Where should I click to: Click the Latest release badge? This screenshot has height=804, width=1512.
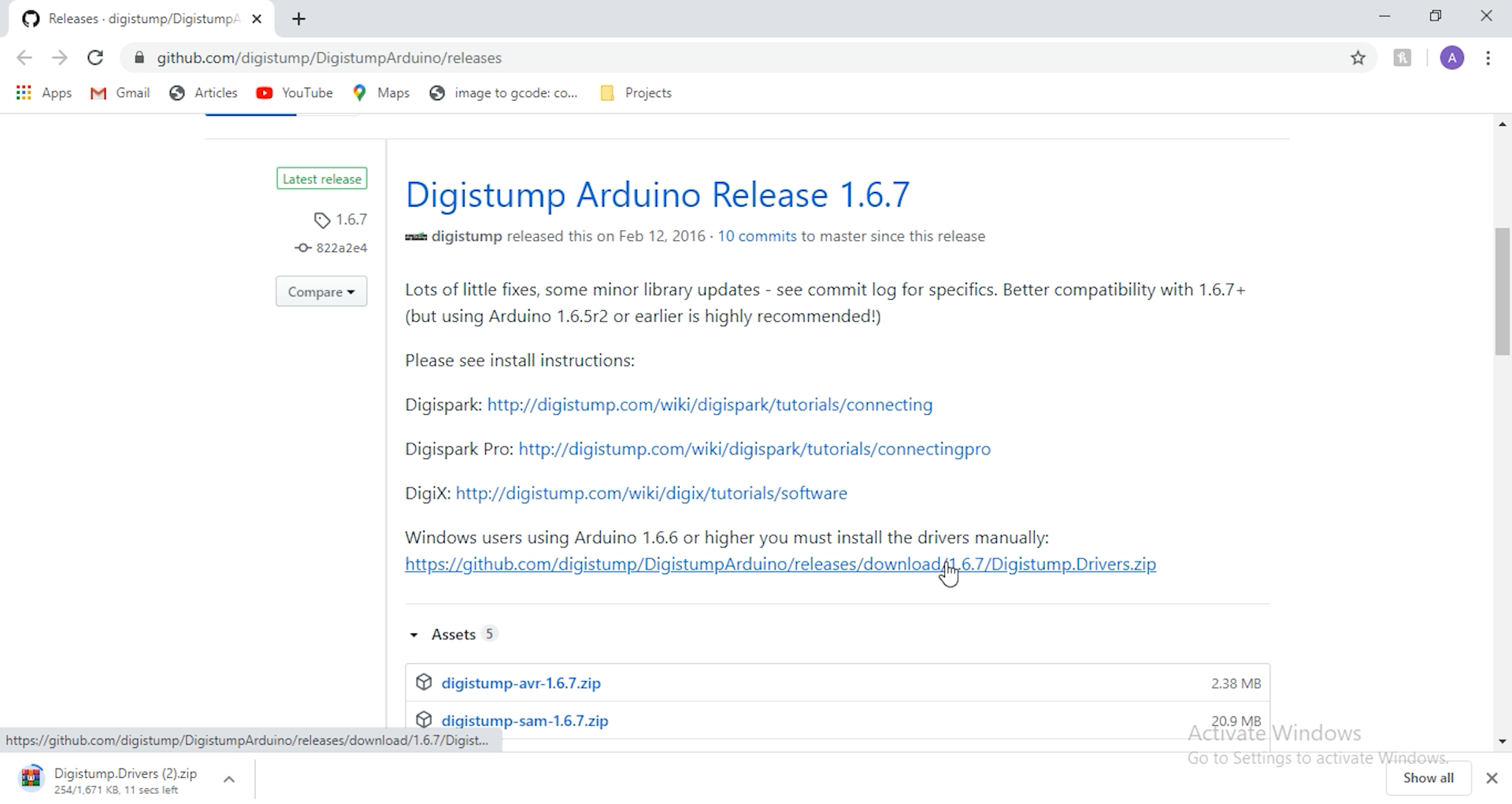coord(321,179)
